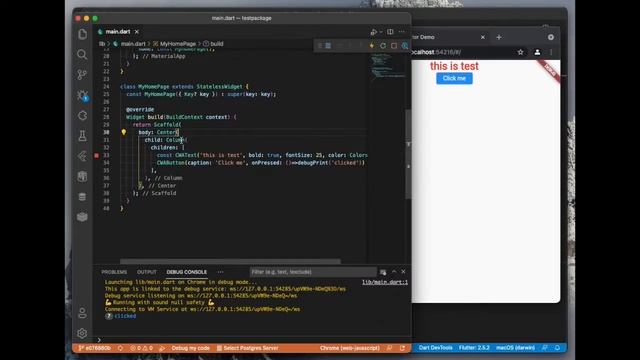The width and height of the screenshot is (640, 360).
Task: Choose the Chrome (web-javascript) device in the status bar
Action: (350, 348)
